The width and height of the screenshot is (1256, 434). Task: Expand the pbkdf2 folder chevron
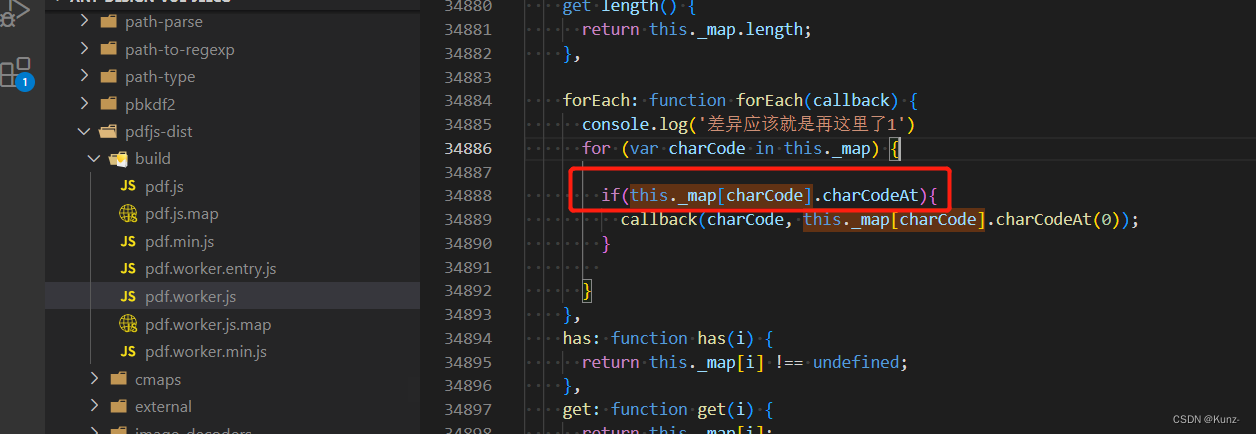[85, 103]
